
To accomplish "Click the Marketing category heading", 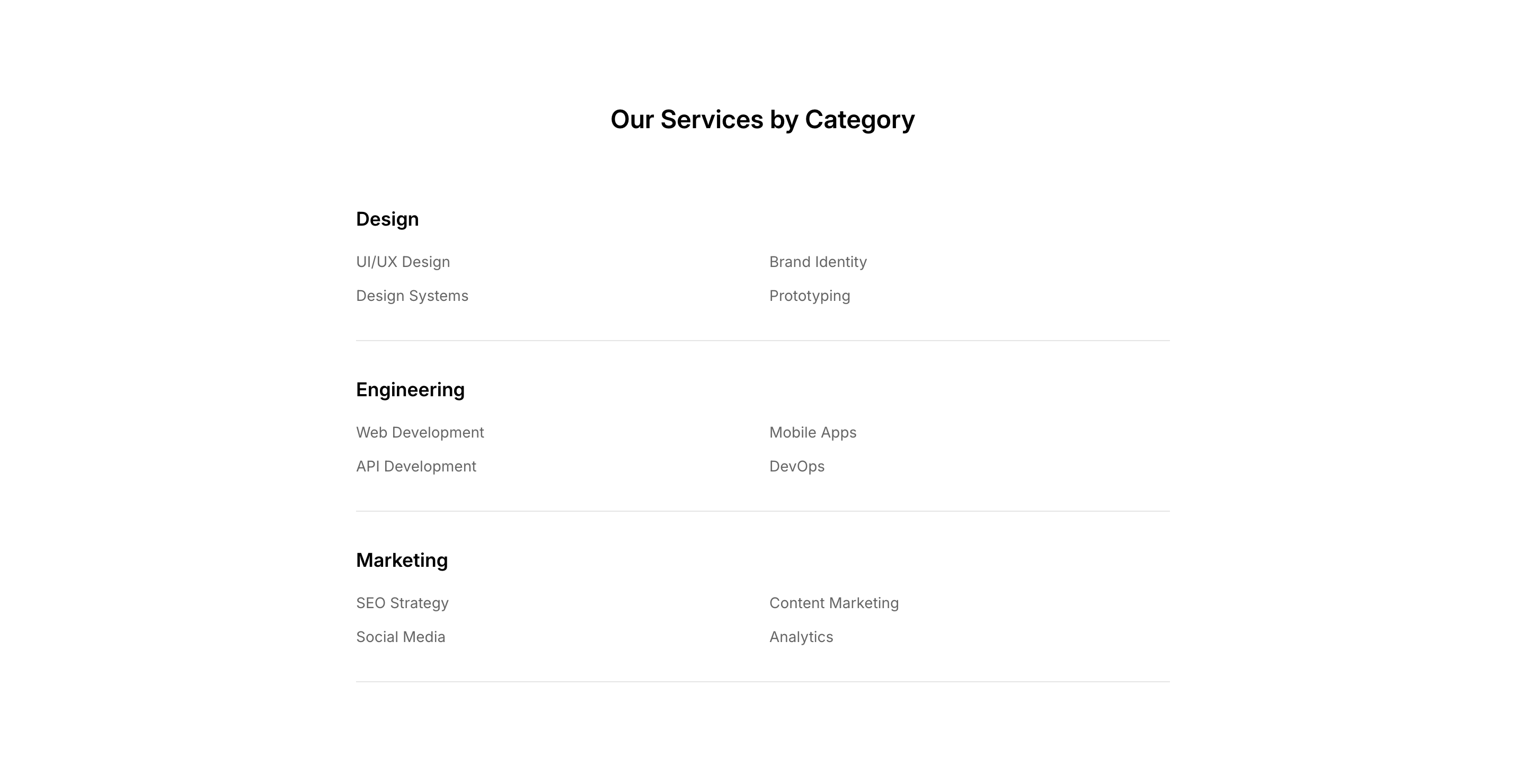I will 402,560.
